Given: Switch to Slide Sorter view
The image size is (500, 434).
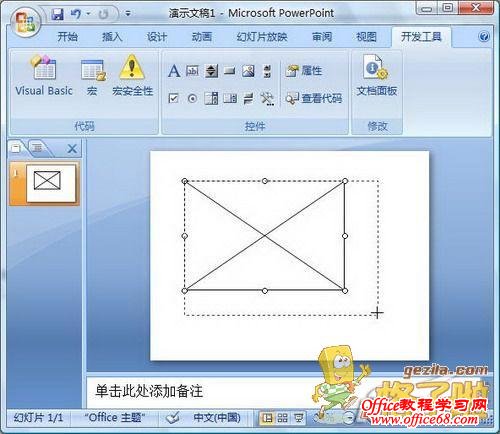Looking at the screenshot, I should (x=282, y=418).
